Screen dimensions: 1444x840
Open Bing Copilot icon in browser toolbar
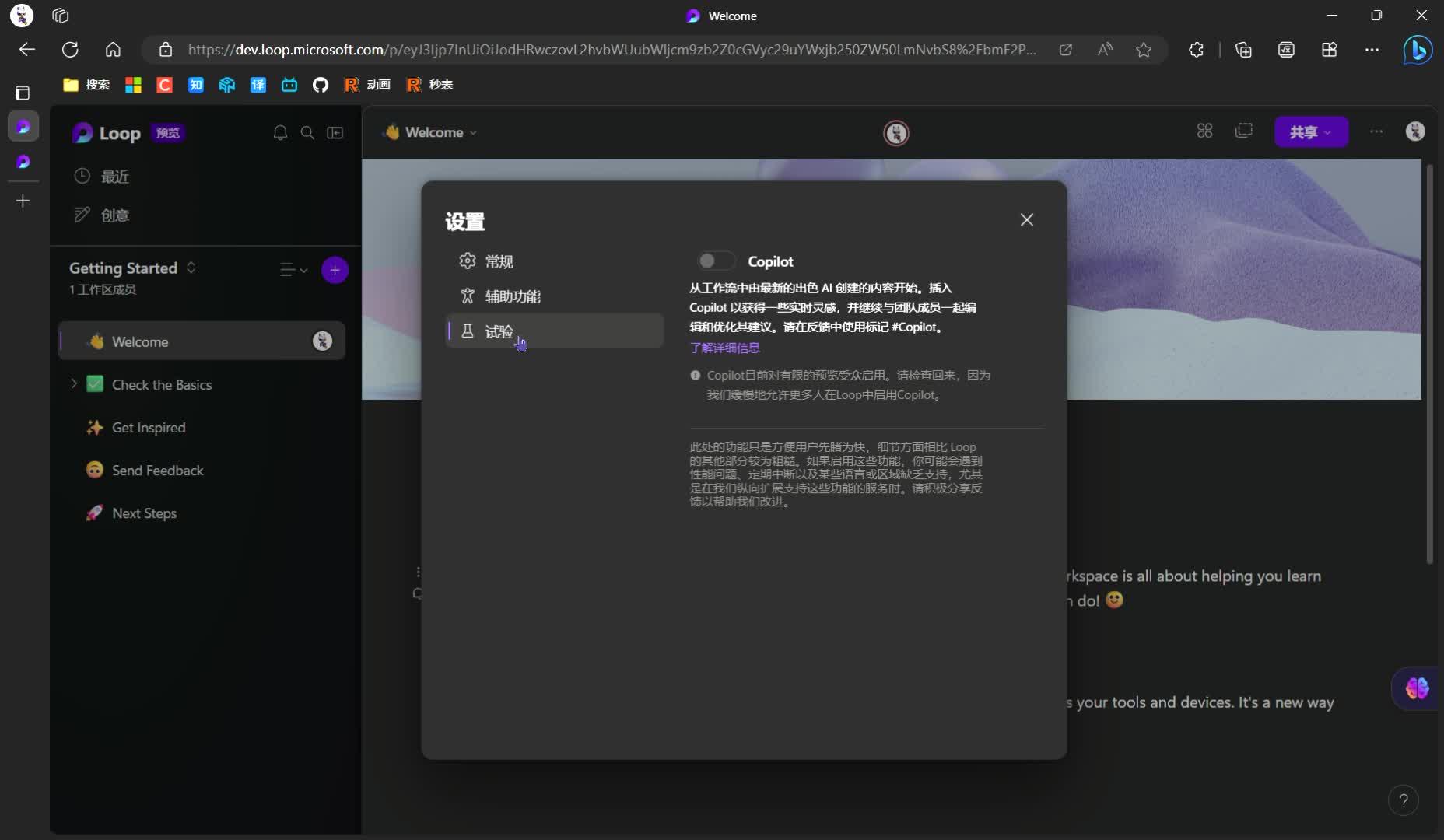pyautogui.click(x=1418, y=49)
